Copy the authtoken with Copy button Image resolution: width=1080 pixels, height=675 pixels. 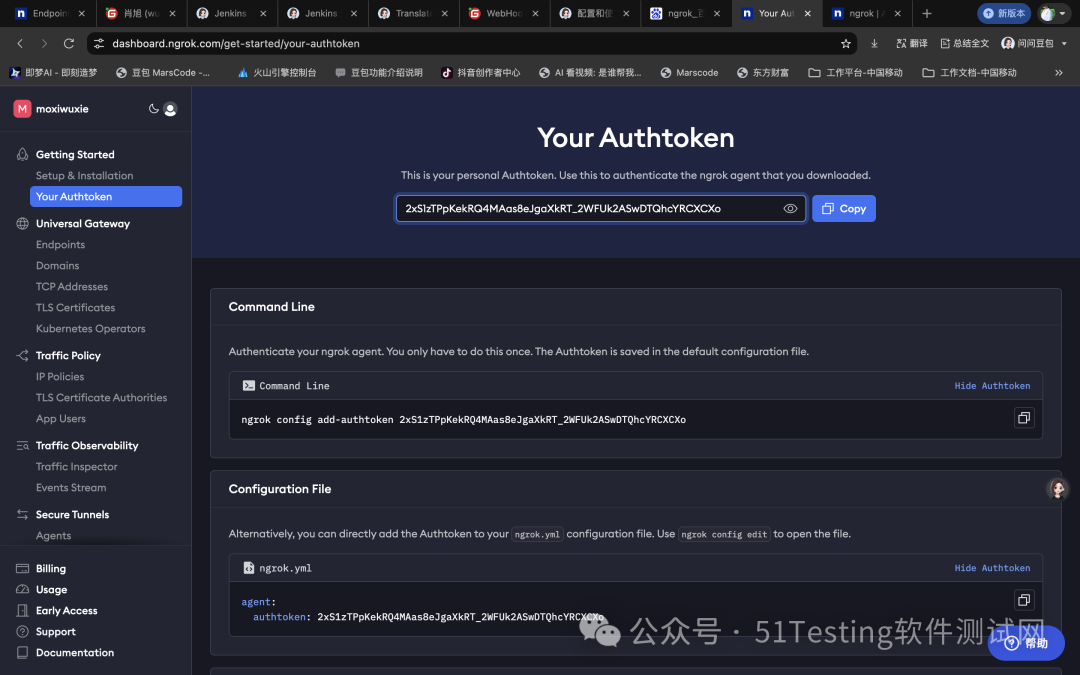point(844,209)
